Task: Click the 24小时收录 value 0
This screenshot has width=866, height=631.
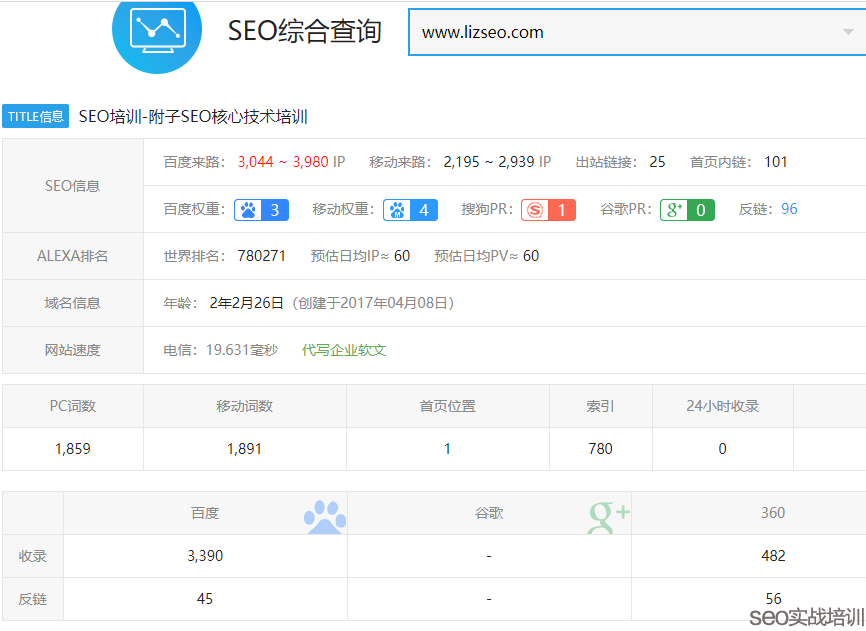Action: coord(722,449)
